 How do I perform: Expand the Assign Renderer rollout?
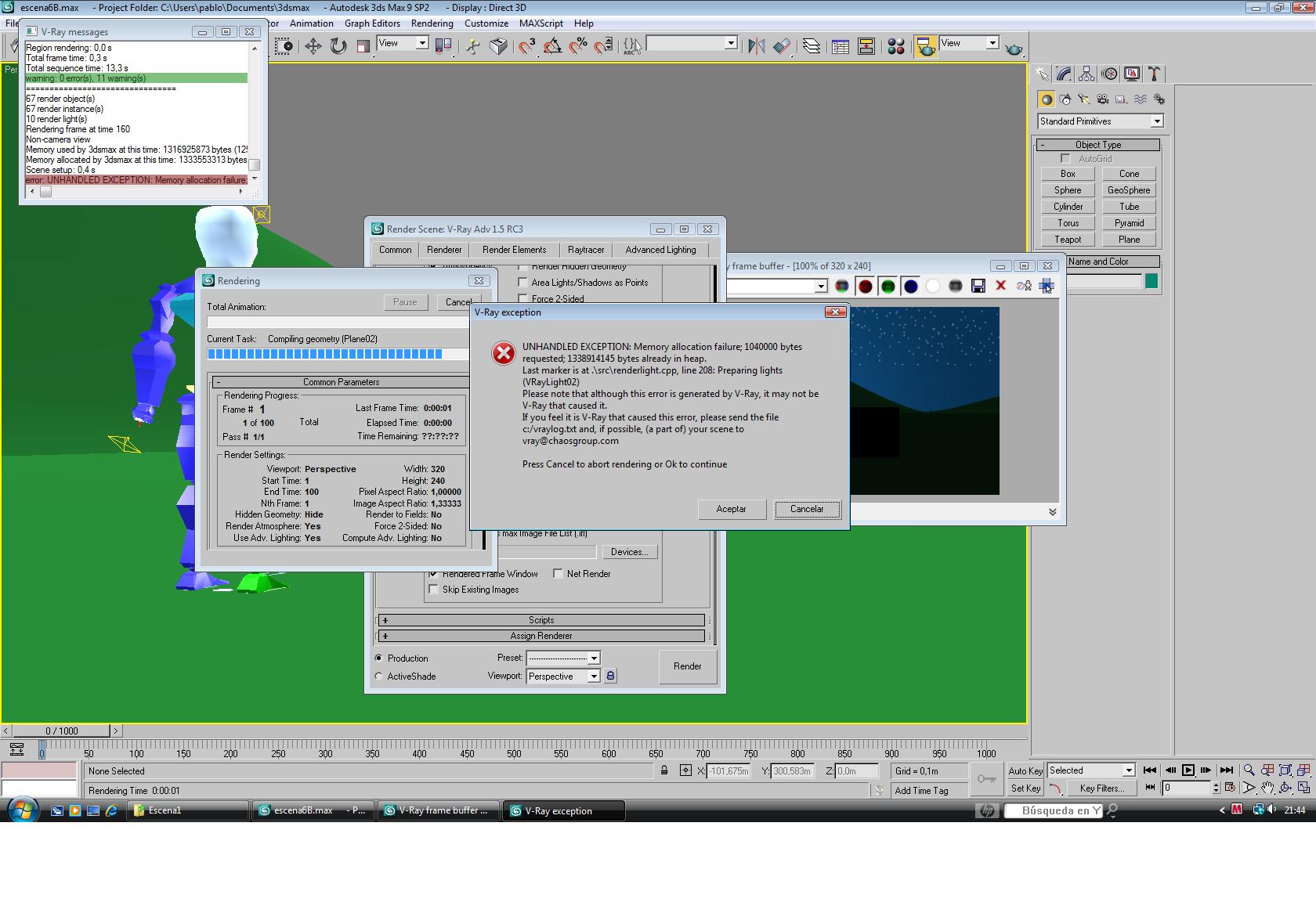[x=541, y=636]
